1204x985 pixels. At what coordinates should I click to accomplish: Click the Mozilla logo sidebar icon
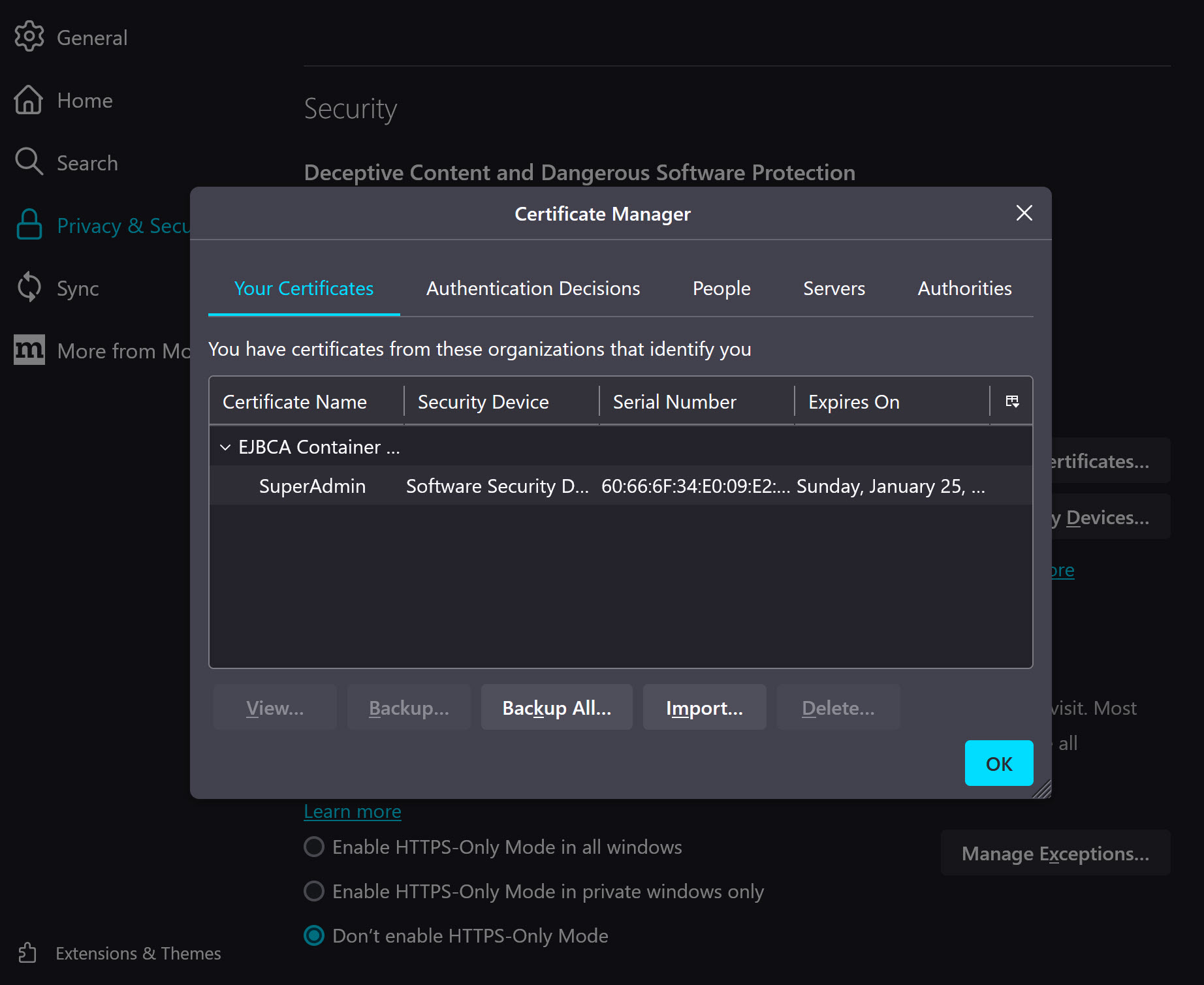point(29,351)
